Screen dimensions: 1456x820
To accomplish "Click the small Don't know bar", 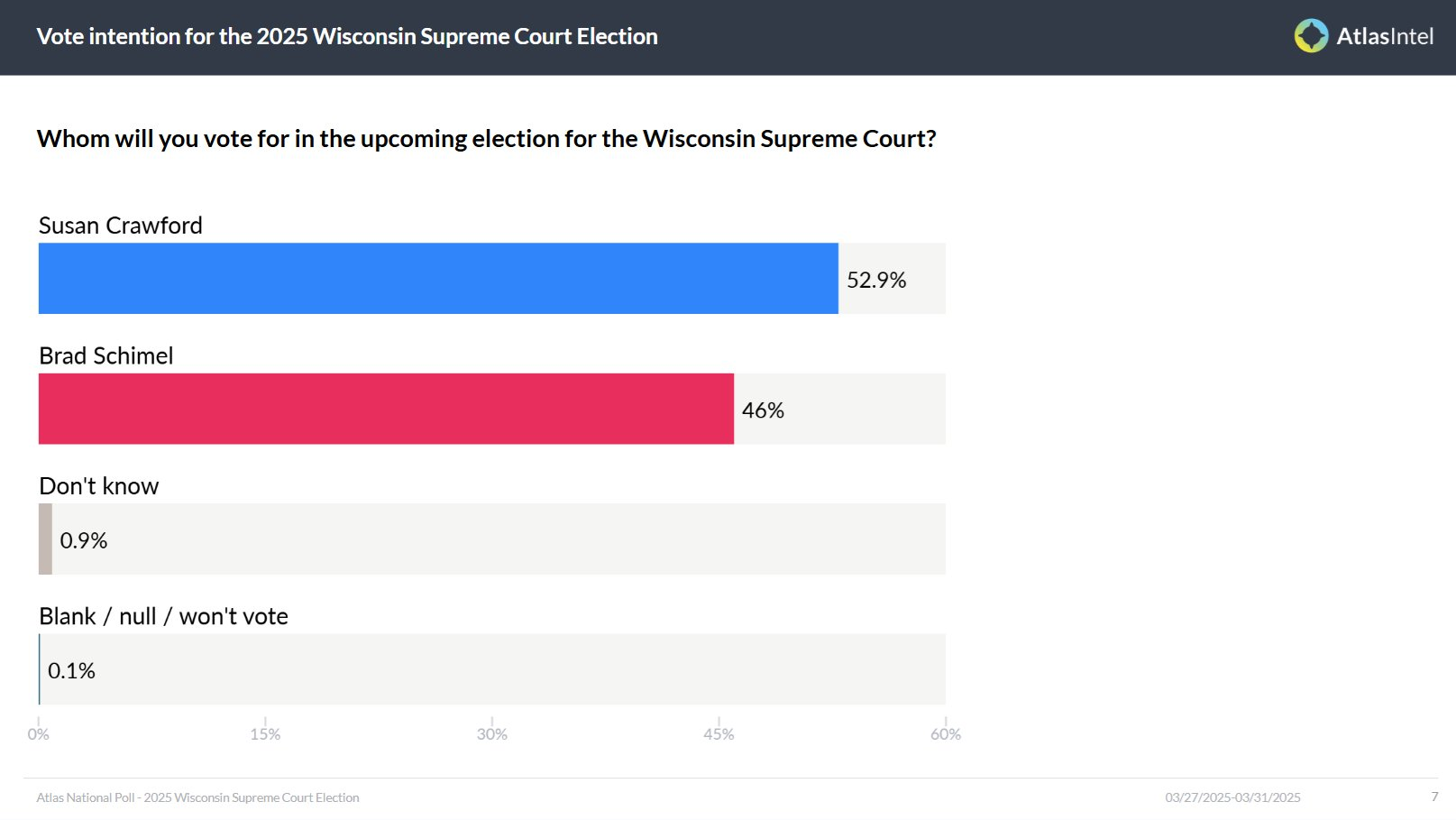I will (x=45, y=539).
